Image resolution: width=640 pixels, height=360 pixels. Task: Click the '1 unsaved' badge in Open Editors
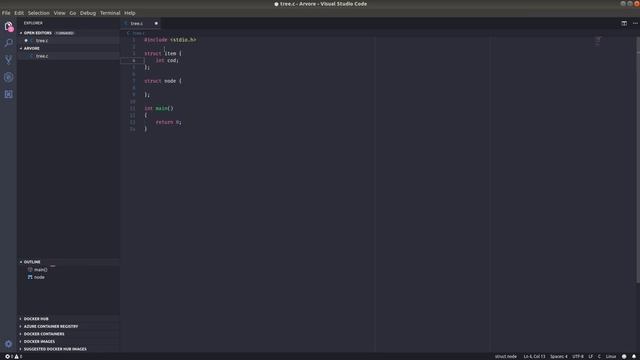[x=64, y=33]
